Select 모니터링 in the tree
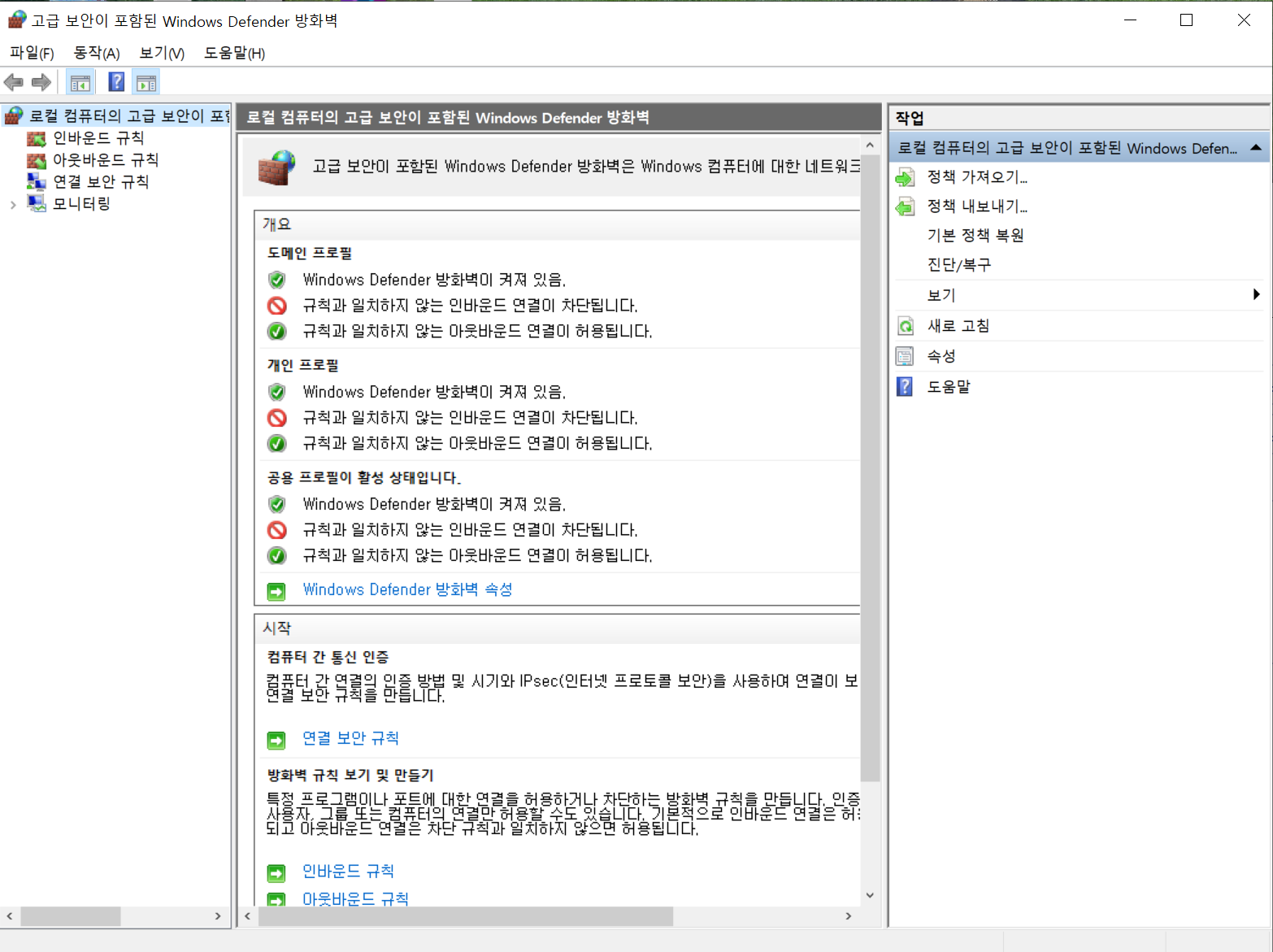Image resolution: width=1273 pixels, height=952 pixels. click(x=81, y=204)
